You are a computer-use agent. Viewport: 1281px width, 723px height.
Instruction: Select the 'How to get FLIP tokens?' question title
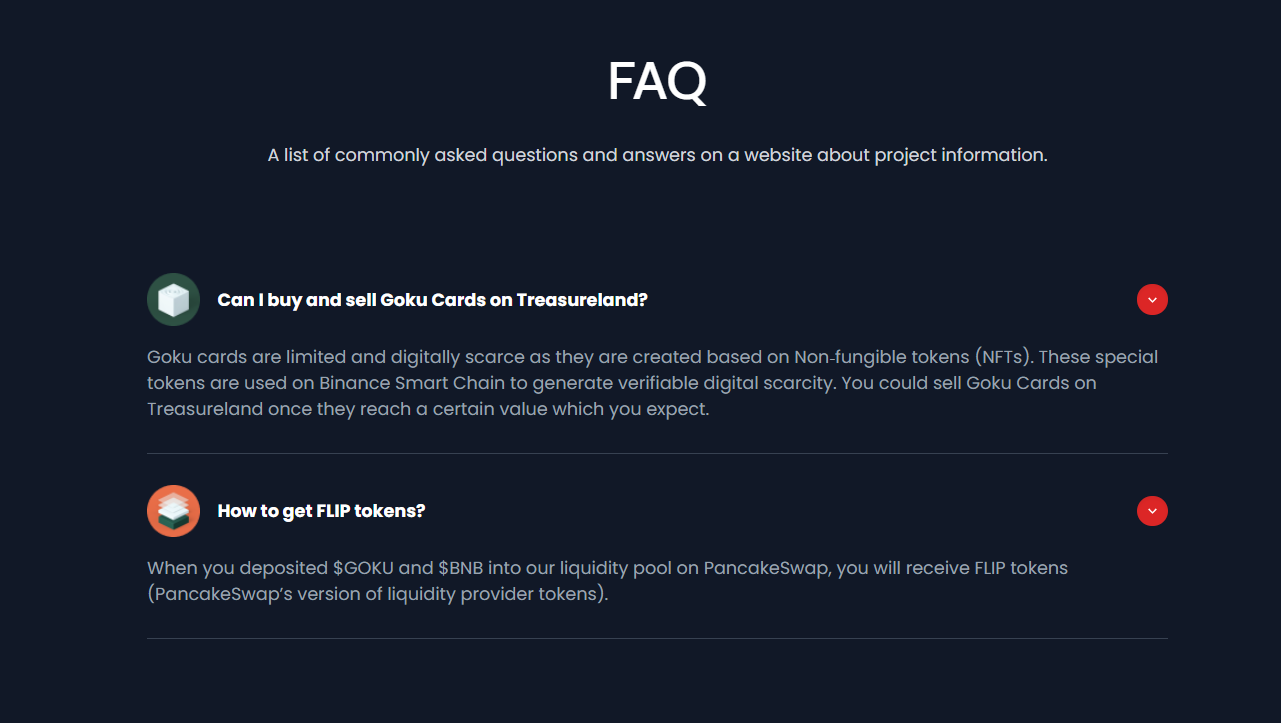321,511
